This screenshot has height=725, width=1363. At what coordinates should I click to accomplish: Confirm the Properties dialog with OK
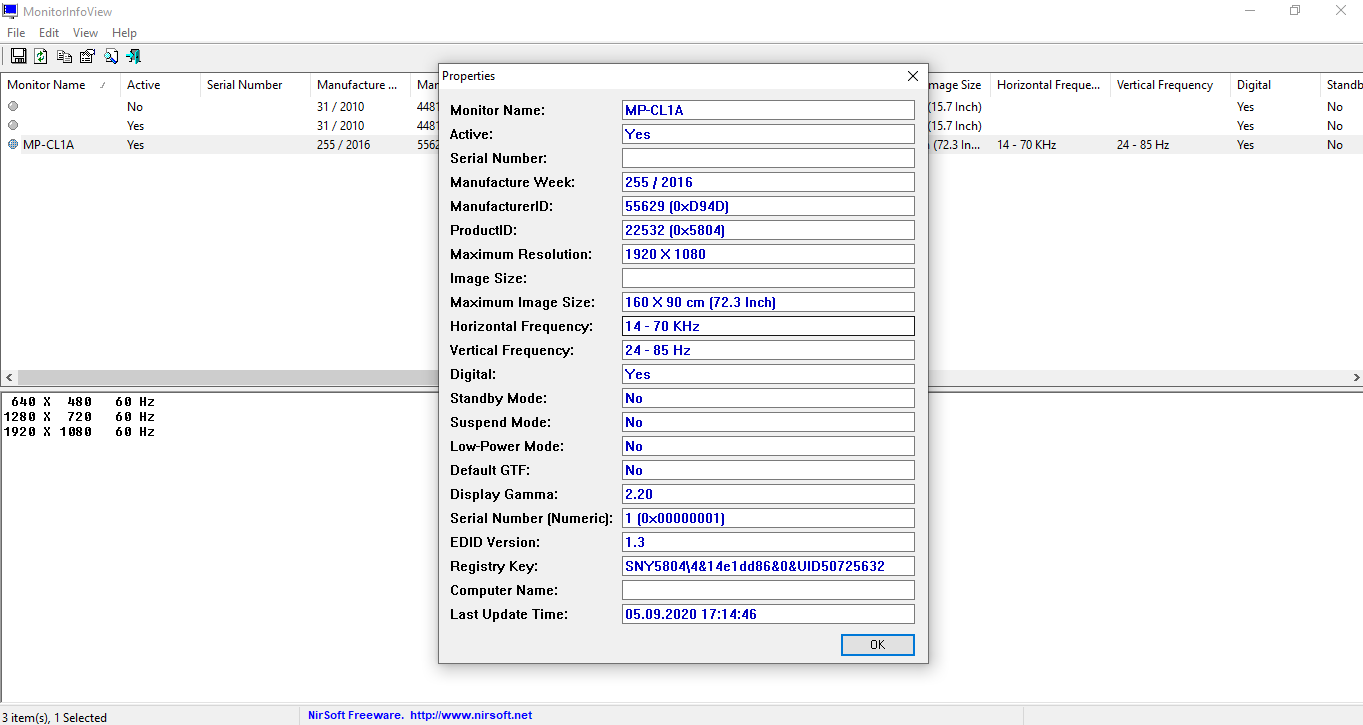pyautogui.click(x=877, y=645)
